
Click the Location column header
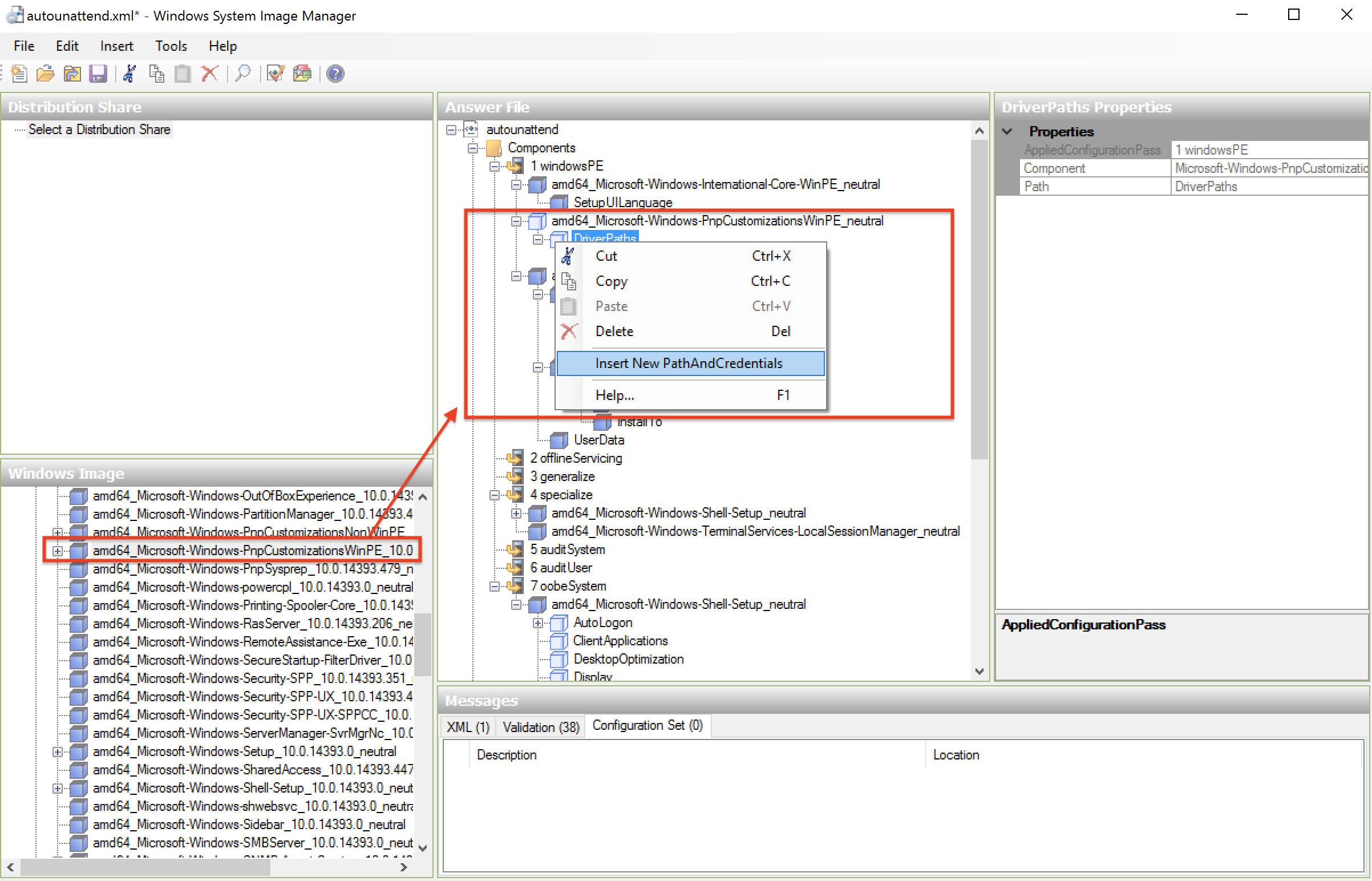pos(1145,754)
